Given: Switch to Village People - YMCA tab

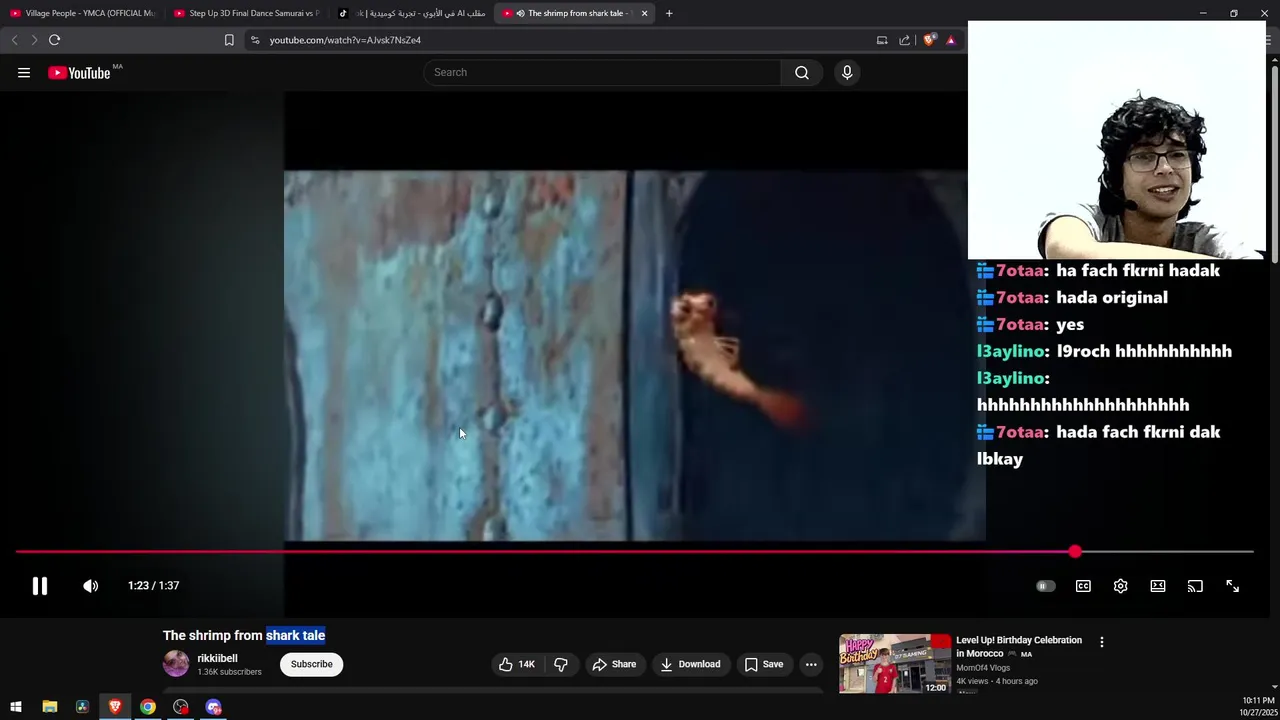Looking at the screenshot, I should point(82,13).
